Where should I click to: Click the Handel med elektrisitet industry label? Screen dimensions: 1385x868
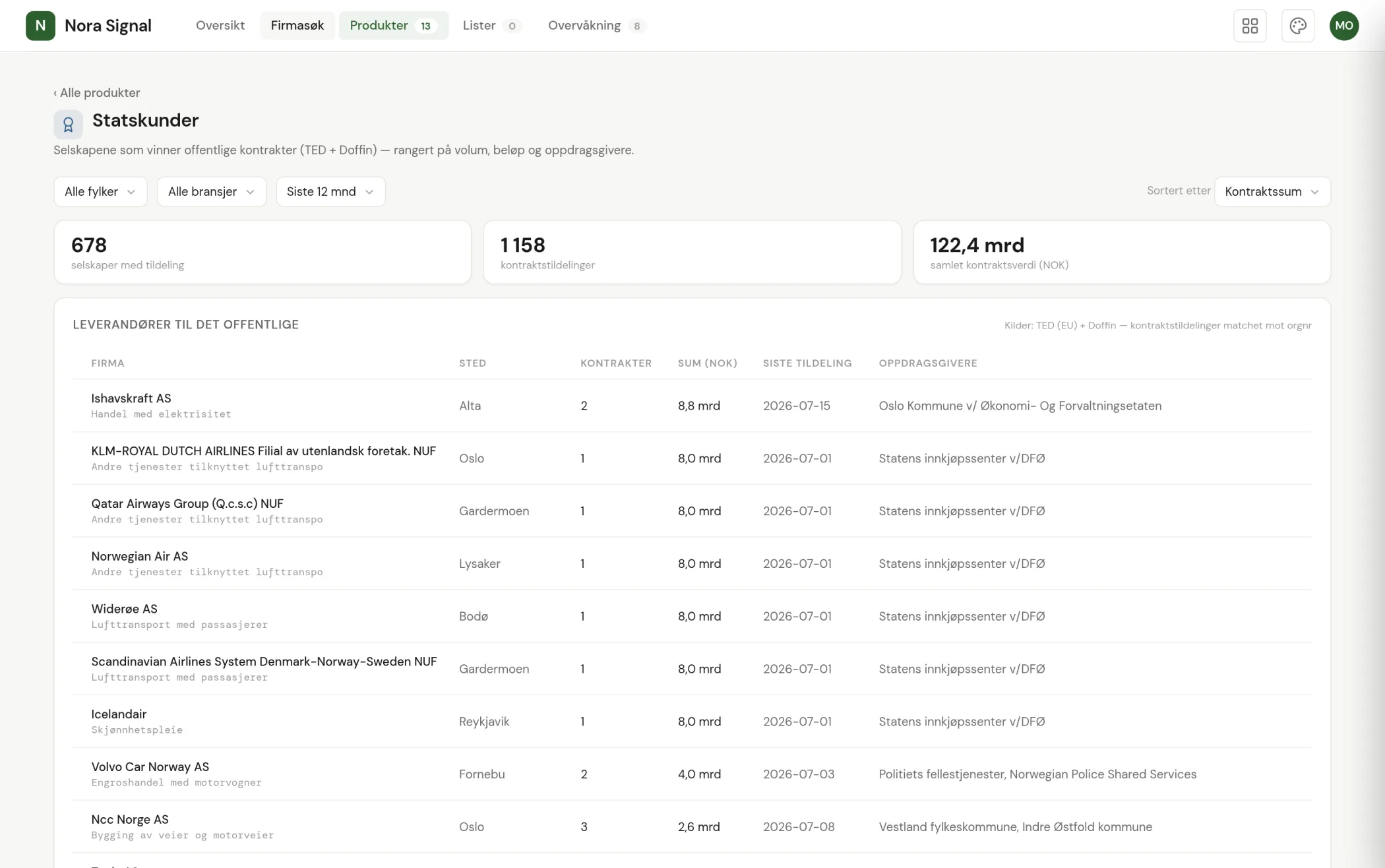(161, 414)
